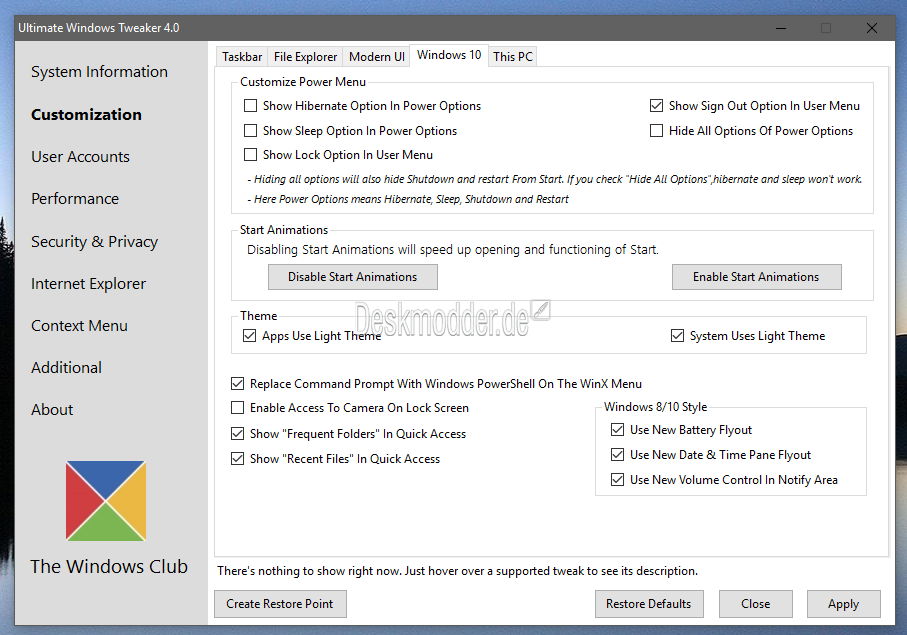Open Security & Privacy section
Image resolution: width=907 pixels, height=635 pixels.
[94, 242]
